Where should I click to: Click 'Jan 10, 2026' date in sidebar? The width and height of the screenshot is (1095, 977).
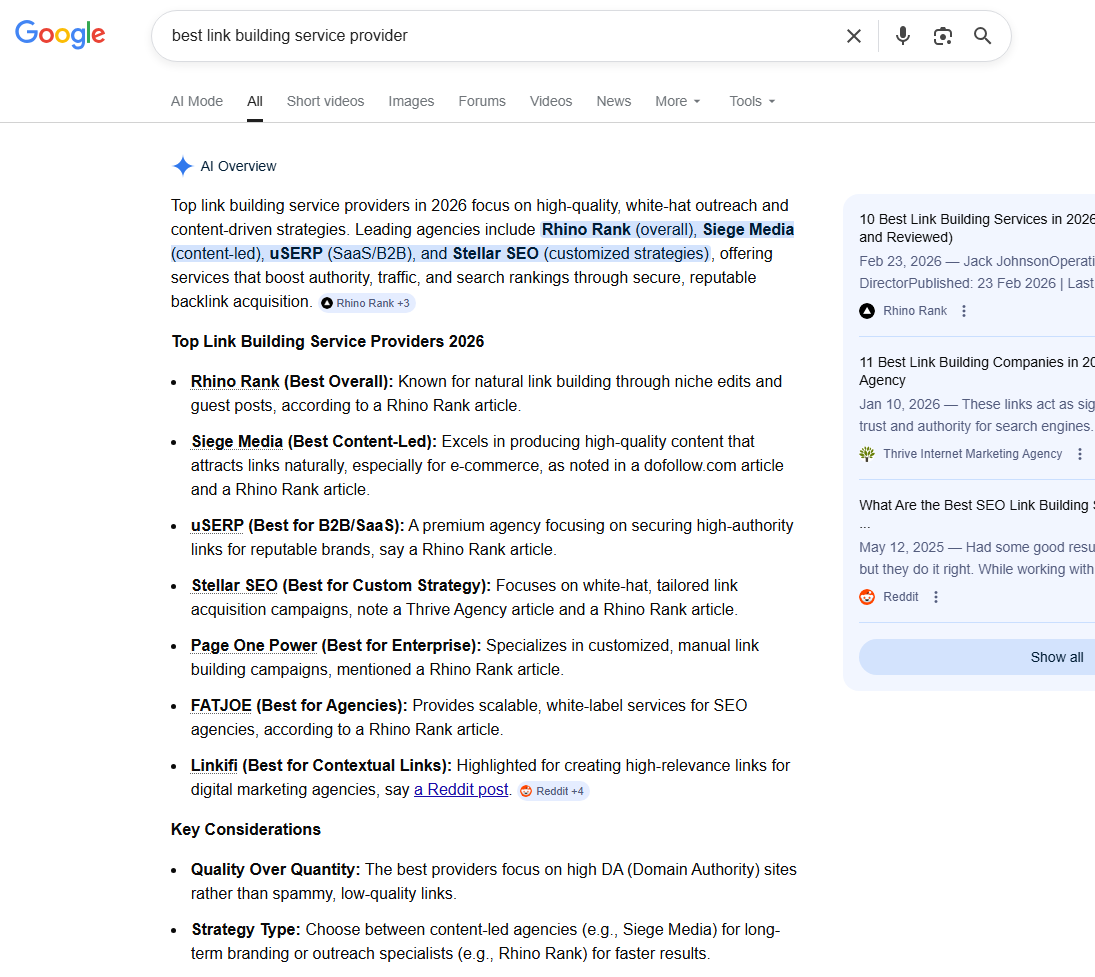click(x=899, y=404)
